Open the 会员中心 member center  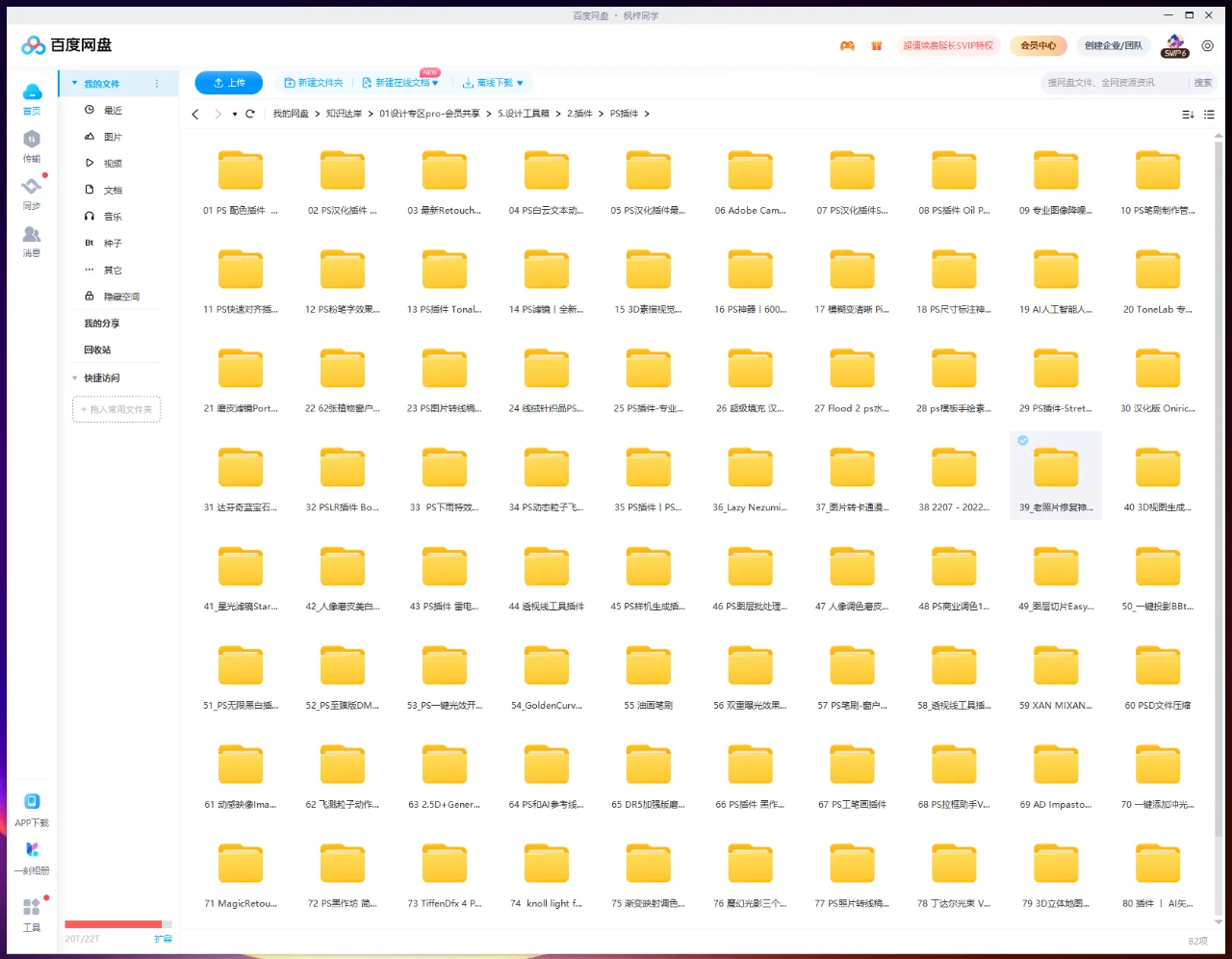[1039, 45]
